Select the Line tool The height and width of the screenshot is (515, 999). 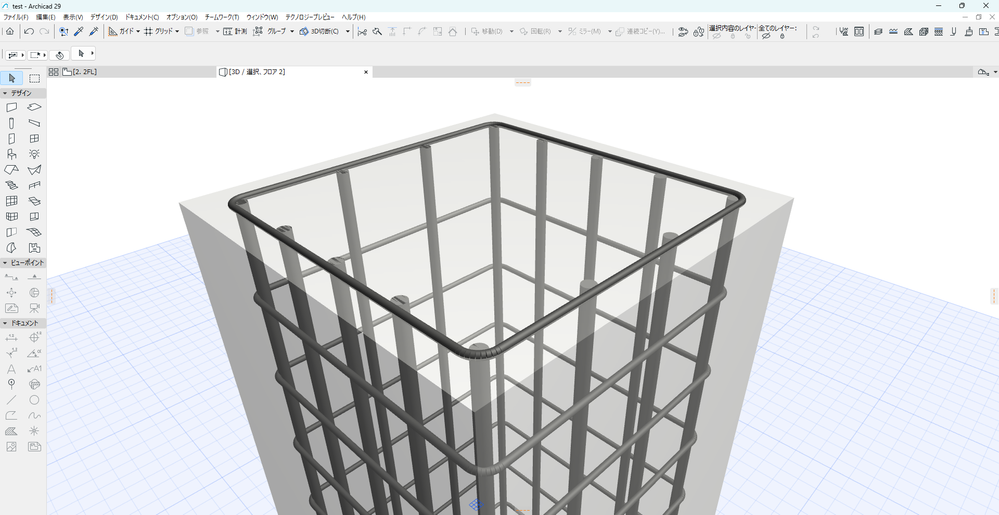[11, 400]
